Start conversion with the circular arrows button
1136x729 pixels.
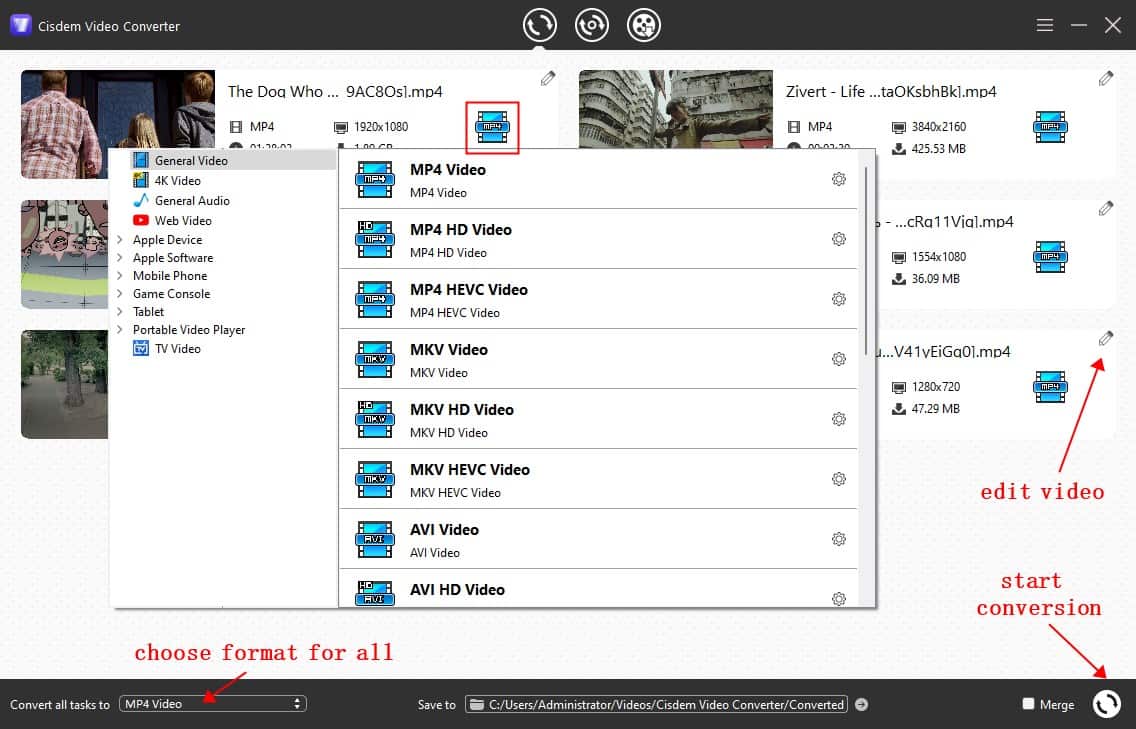point(1106,704)
